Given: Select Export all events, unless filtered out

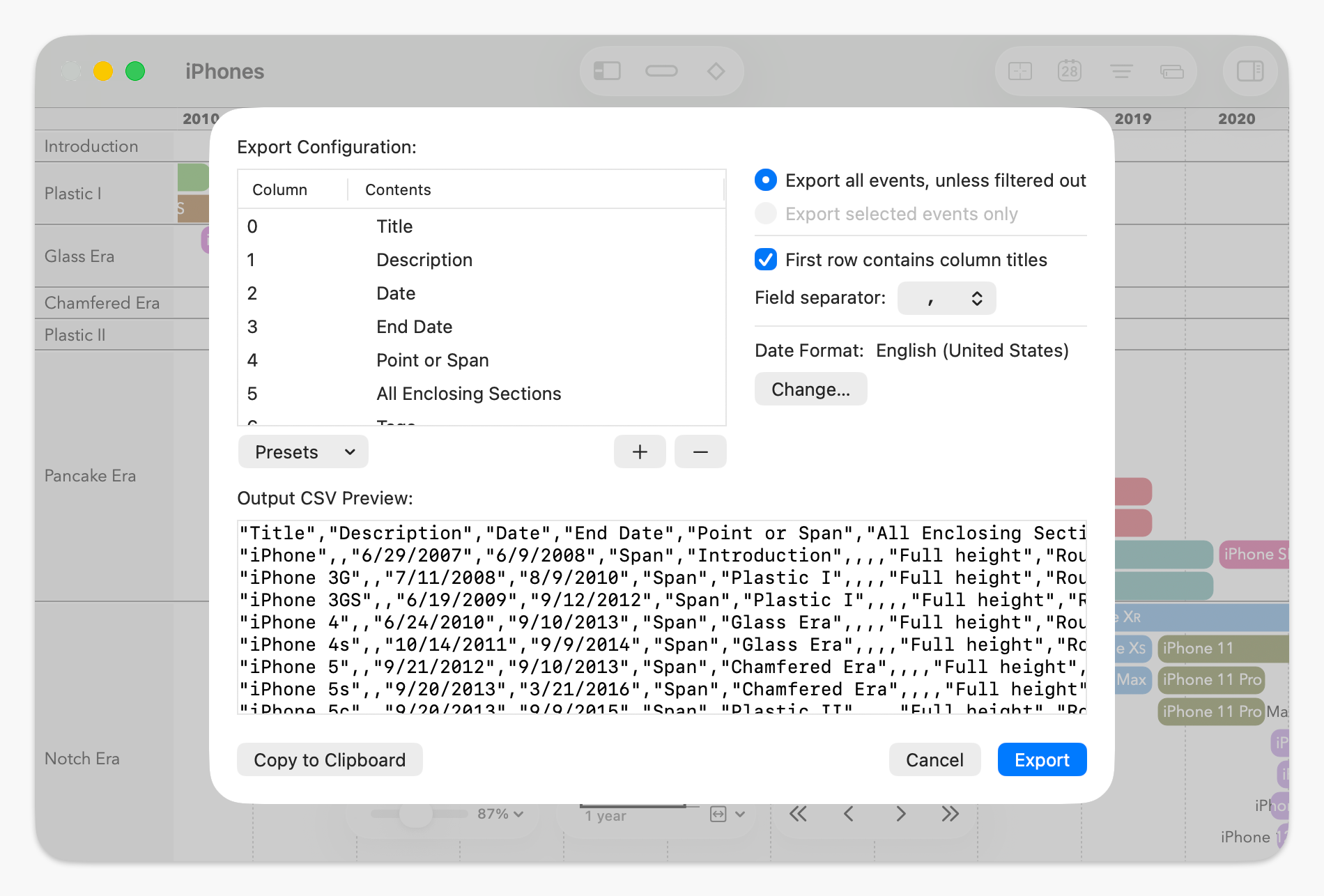Looking at the screenshot, I should pos(765,180).
